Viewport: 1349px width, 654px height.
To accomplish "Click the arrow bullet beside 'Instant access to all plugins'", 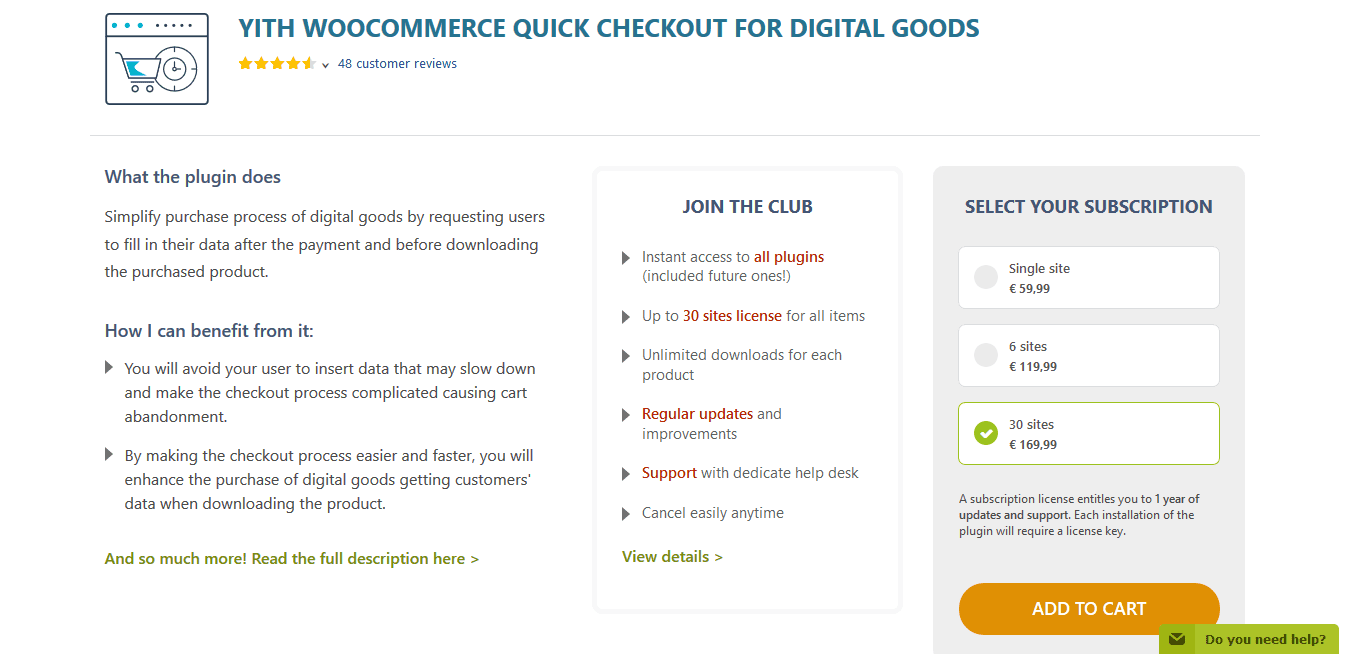I will pyautogui.click(x=626, y=258).
